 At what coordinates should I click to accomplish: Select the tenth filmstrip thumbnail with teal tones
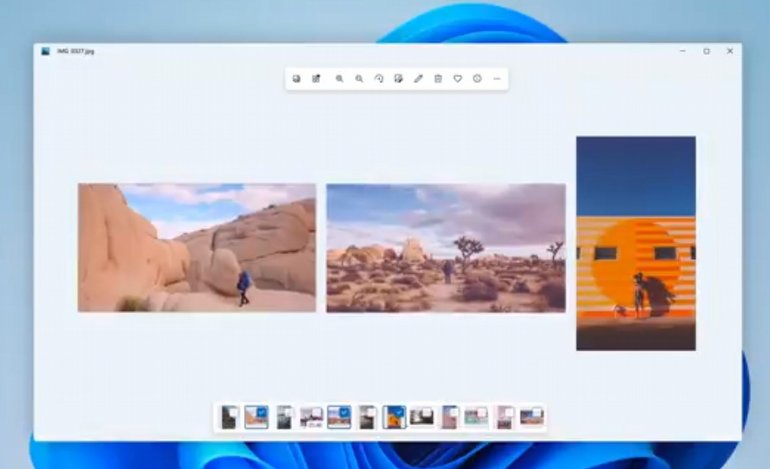point(476,417)
